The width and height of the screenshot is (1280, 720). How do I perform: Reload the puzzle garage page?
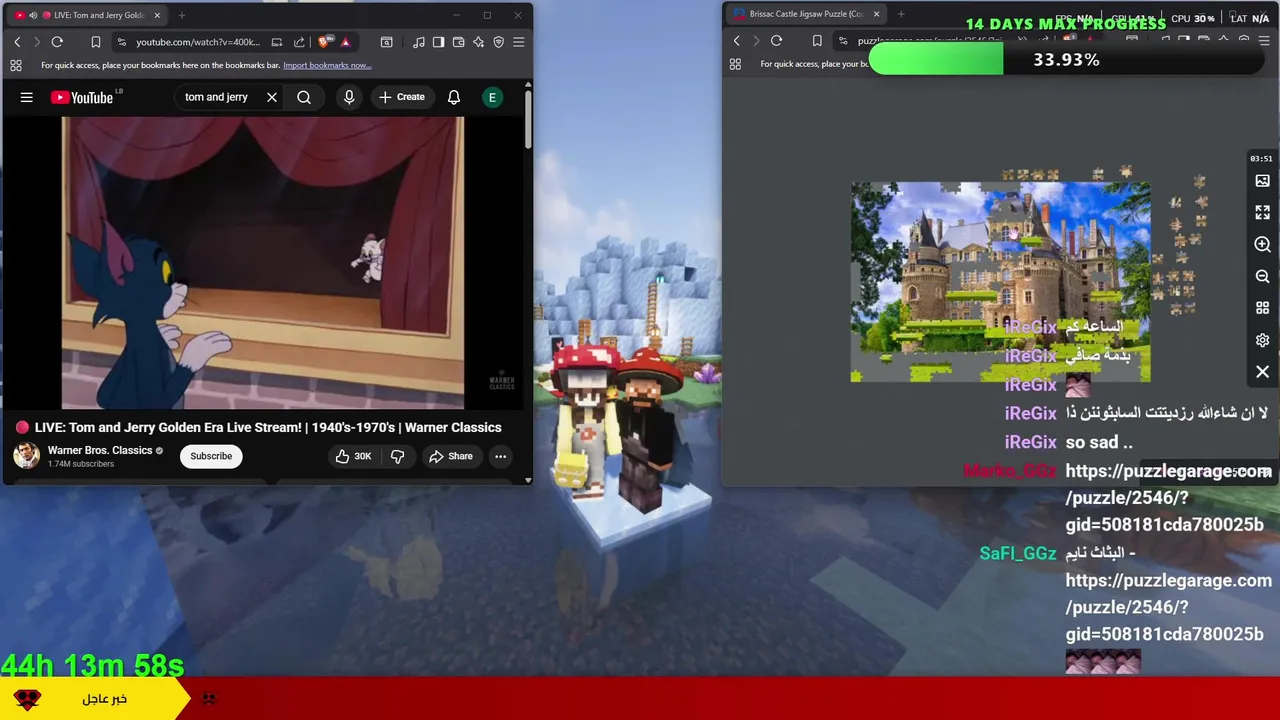(x=776, y=41)
